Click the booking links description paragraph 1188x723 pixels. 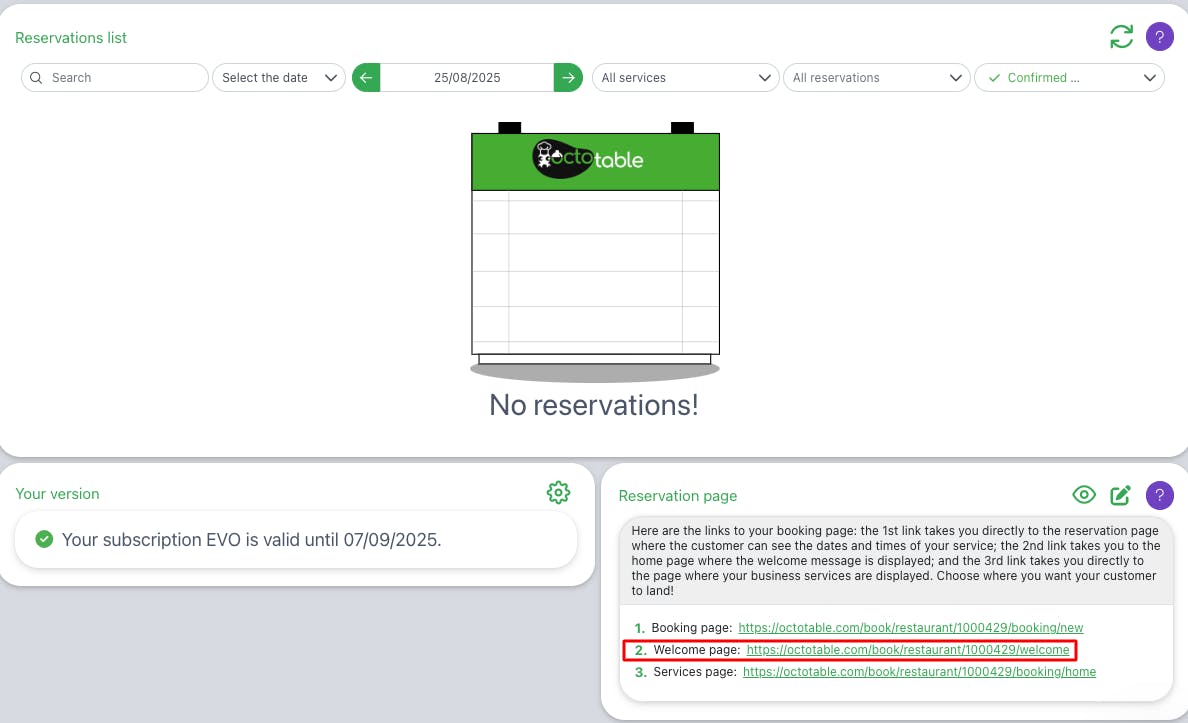896,561
